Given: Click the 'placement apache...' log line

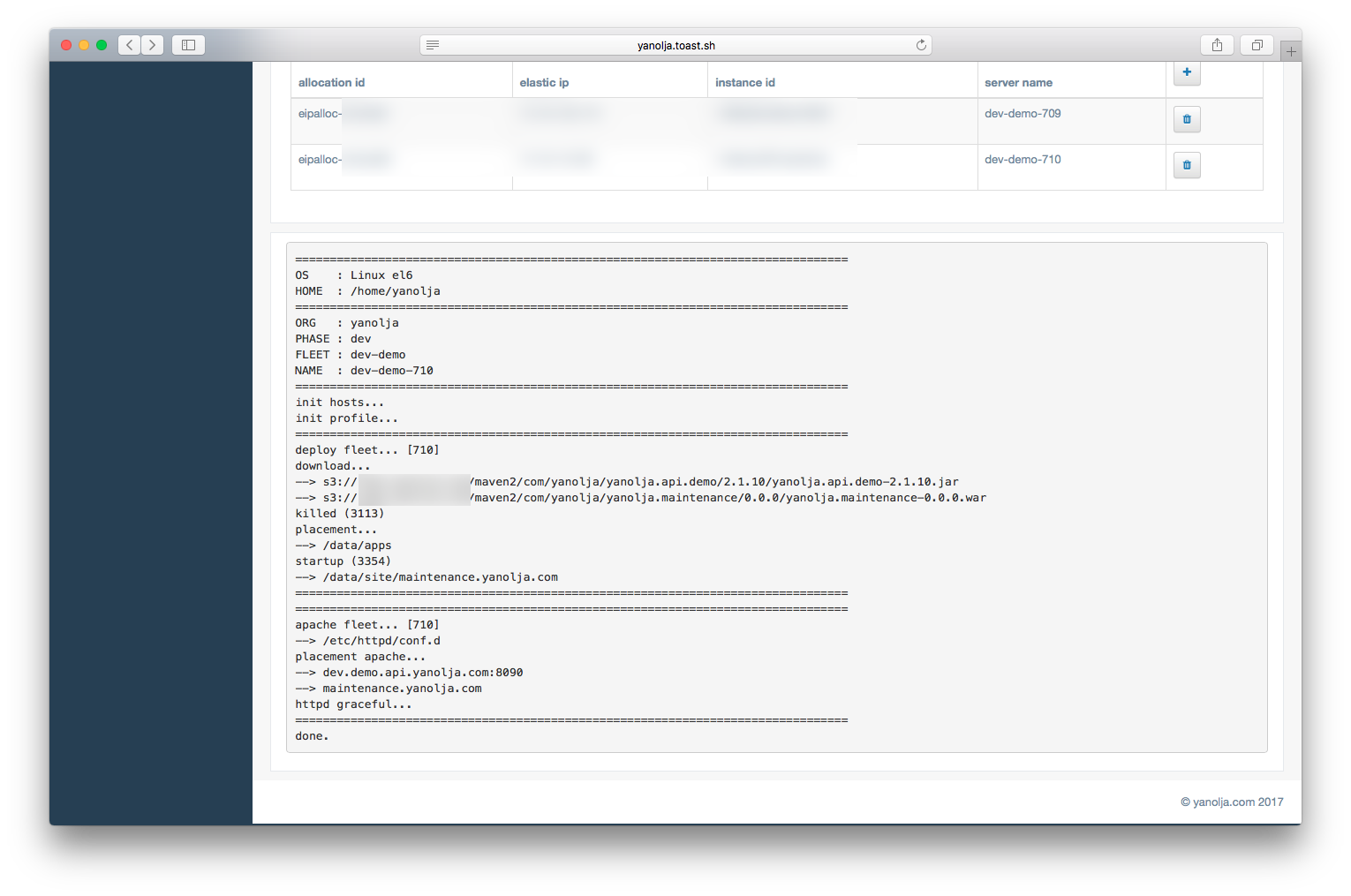Looking at the screenshot, I should pos(360,657).
